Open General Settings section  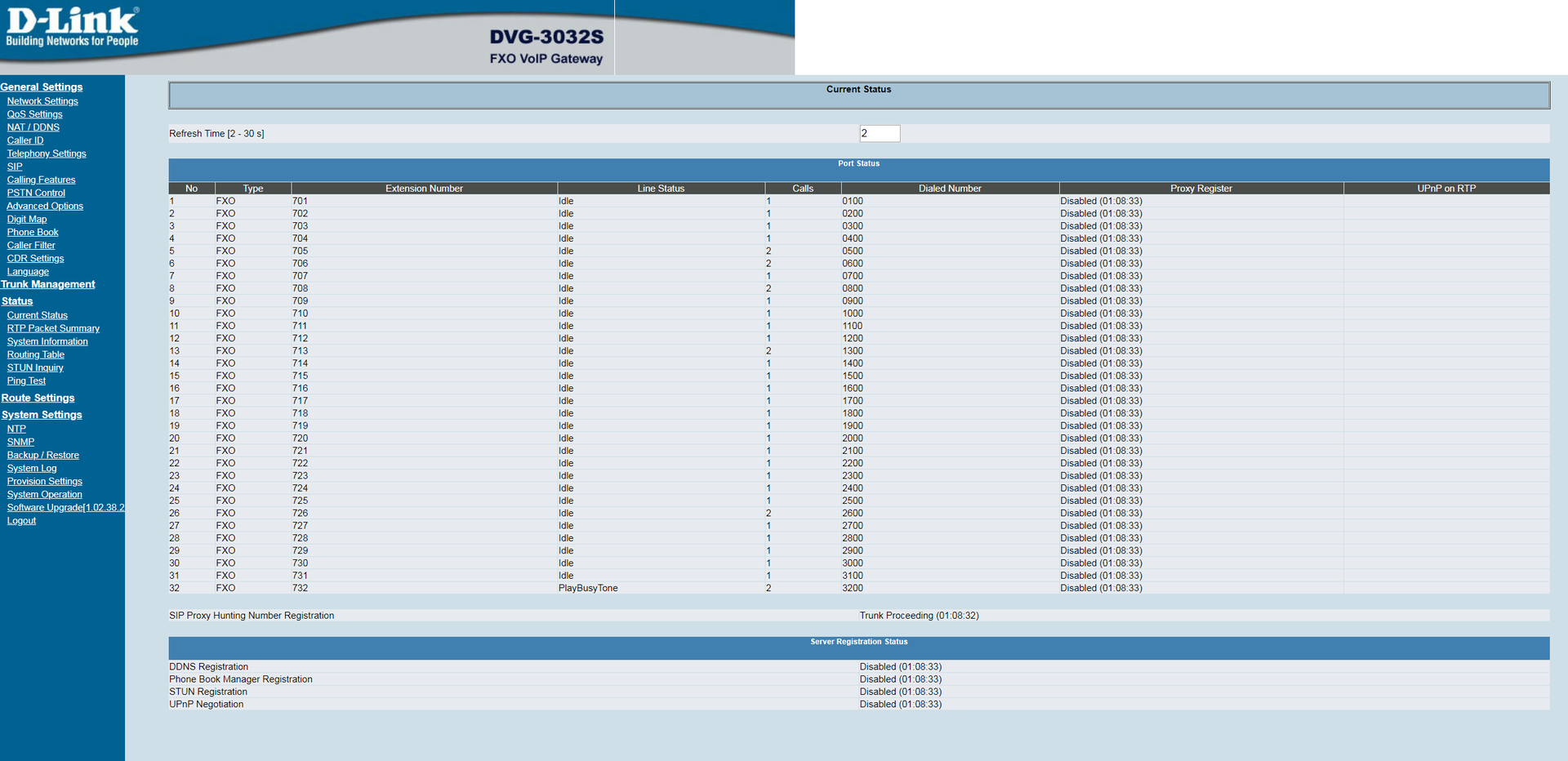tap(42, 87)
